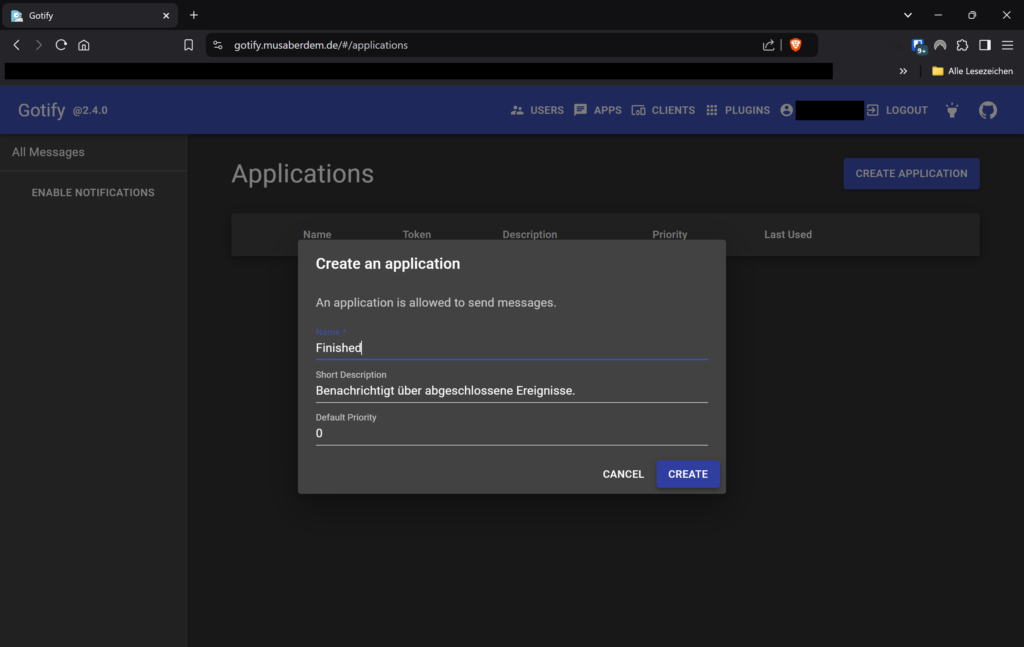This screenshot has height=647, width=1024.
Task: Toggle the light bulb theme icon
Action: 951,110
